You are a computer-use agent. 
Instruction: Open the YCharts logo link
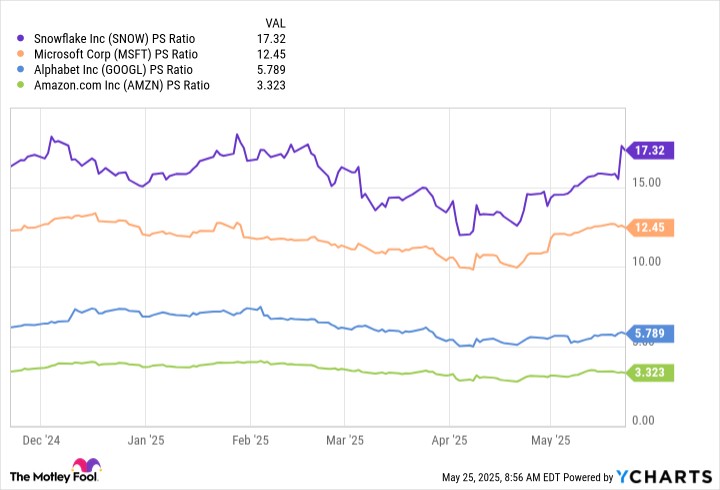click(x=665, y=476)
